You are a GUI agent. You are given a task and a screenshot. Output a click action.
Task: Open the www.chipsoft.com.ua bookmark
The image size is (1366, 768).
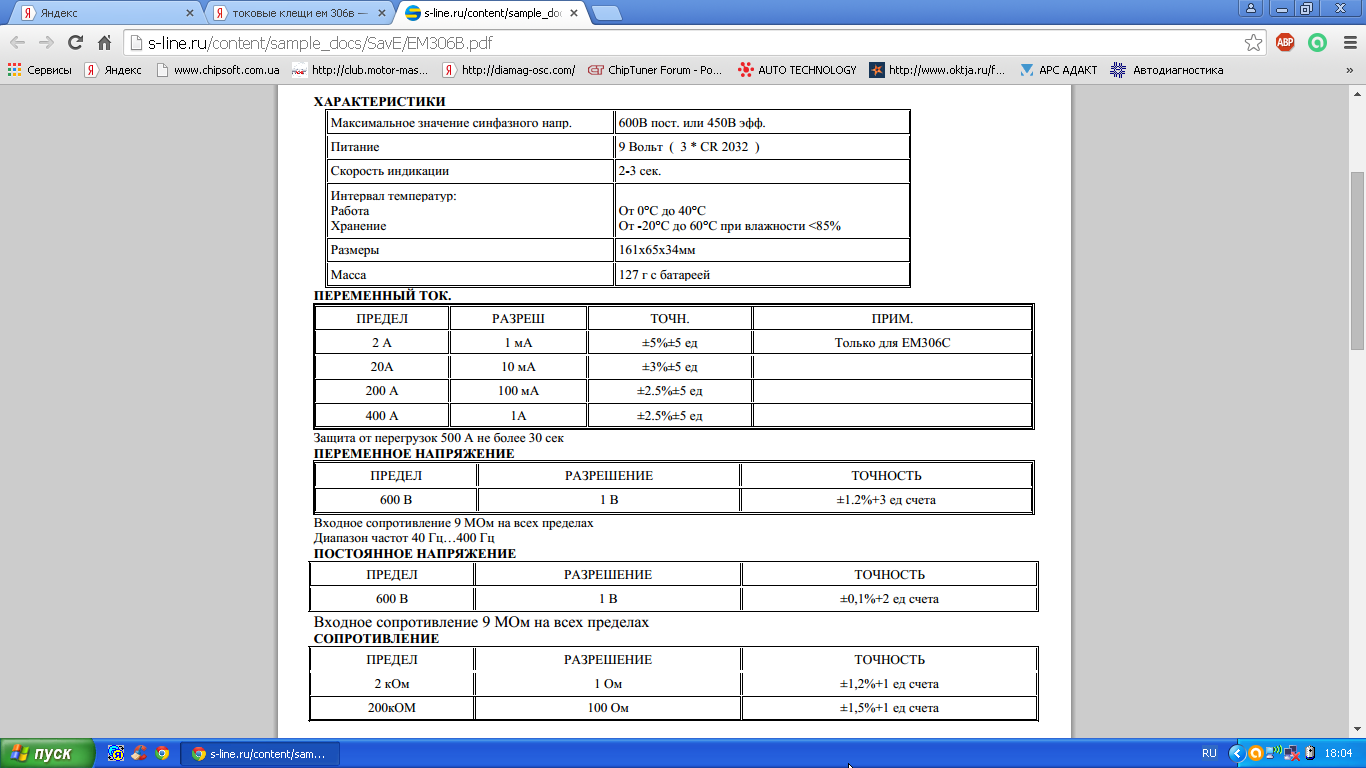tap(216, 70)
